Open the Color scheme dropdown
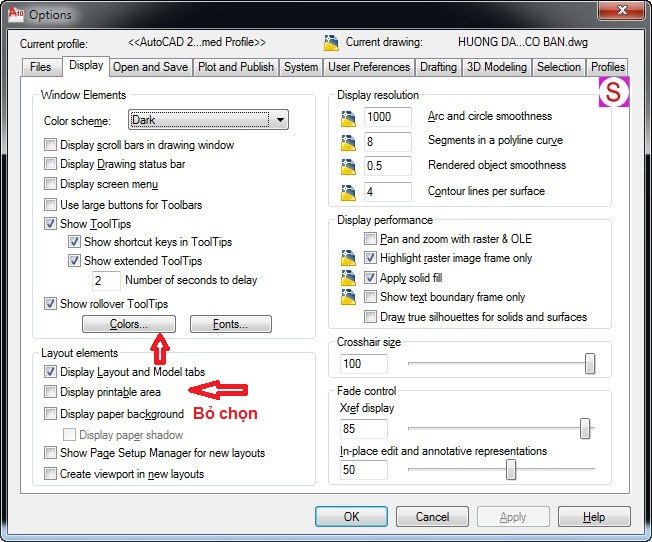Image resolution: width=652 pixels, height=542 pixels. [208, 120]
